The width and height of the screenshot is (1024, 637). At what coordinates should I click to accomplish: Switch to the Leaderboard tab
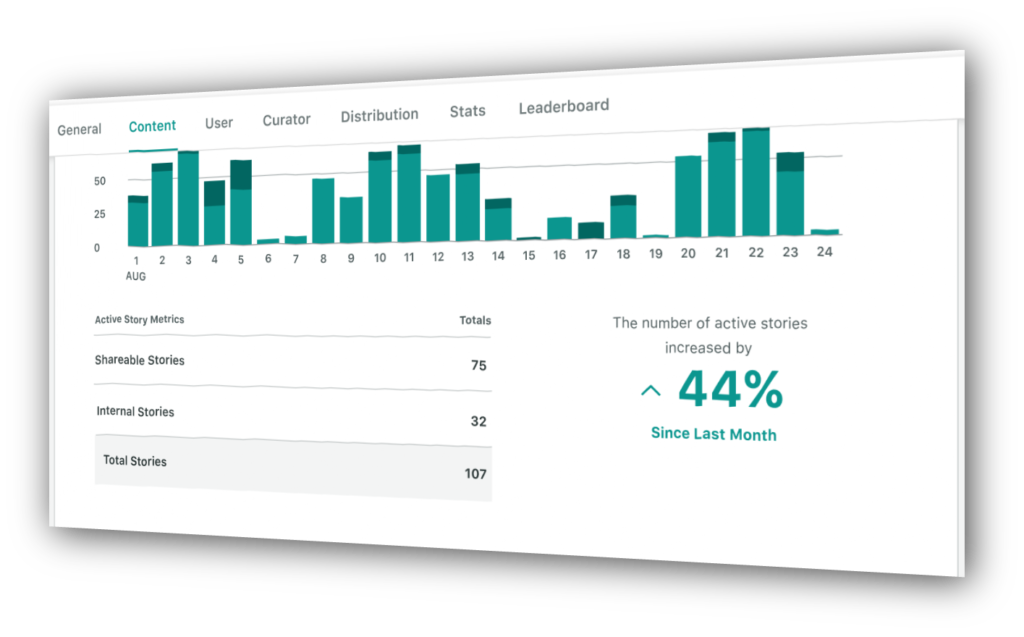click(563, 107)
